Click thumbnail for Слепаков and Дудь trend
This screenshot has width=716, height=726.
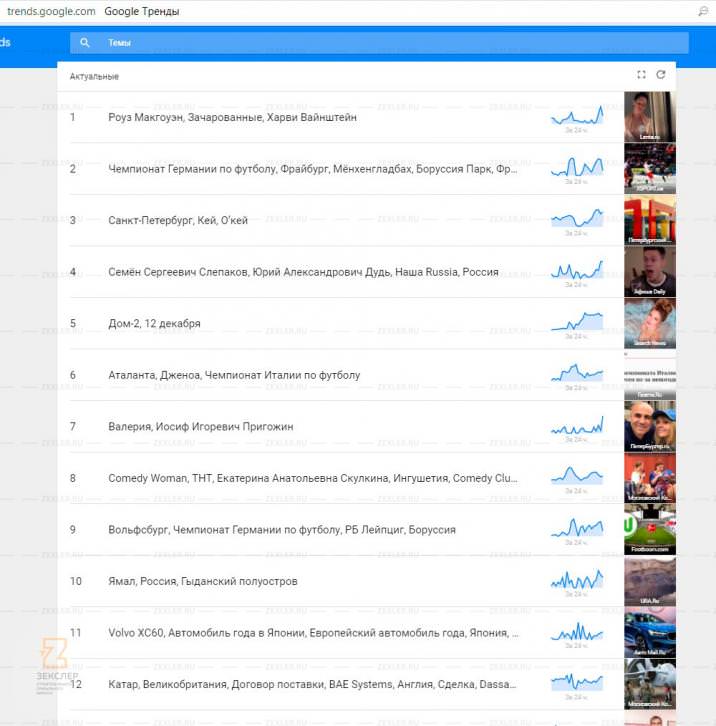coord(650,271)
